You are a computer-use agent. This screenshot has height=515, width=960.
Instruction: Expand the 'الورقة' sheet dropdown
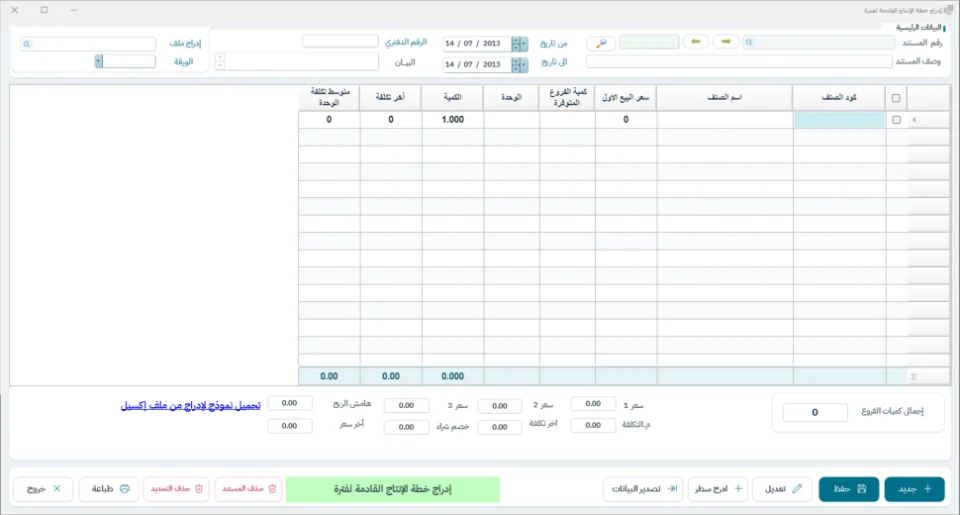pos(99,61)
